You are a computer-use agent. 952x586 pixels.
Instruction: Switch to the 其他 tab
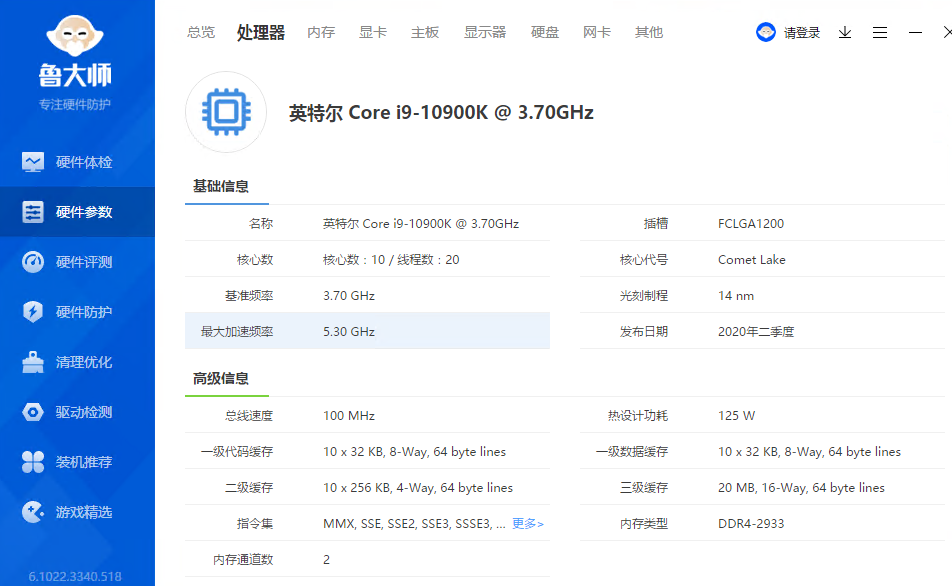(x=649, y=32)
